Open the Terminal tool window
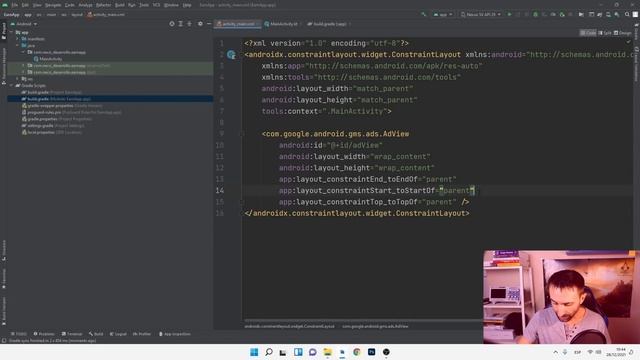This screenshot has width=640, height=360. tap(72, 334)
